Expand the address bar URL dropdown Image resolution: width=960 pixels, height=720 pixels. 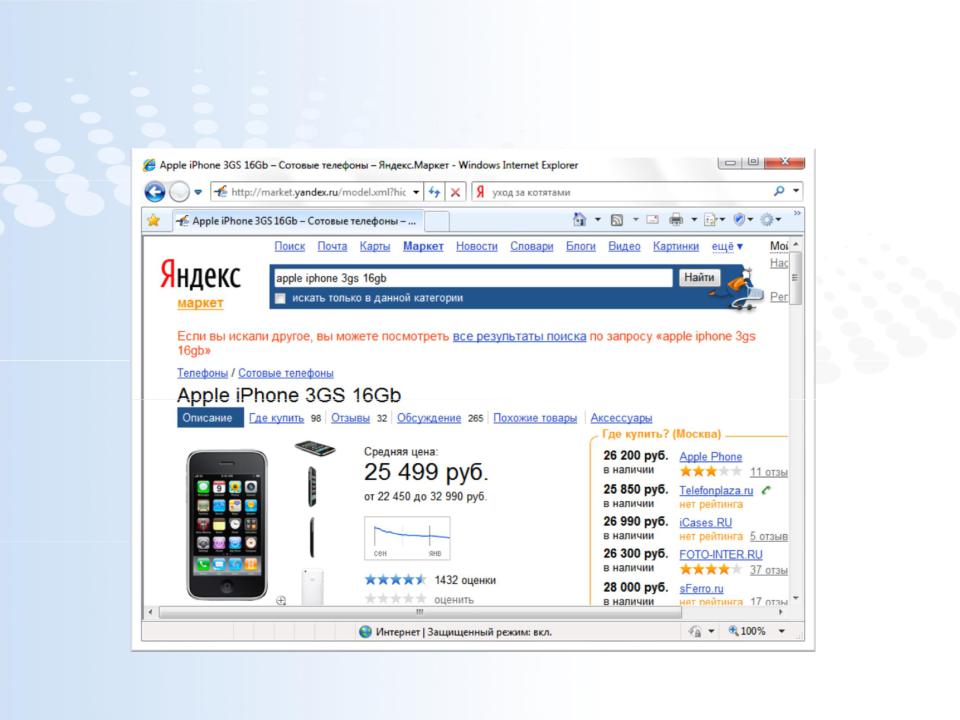tap(416, 192)
